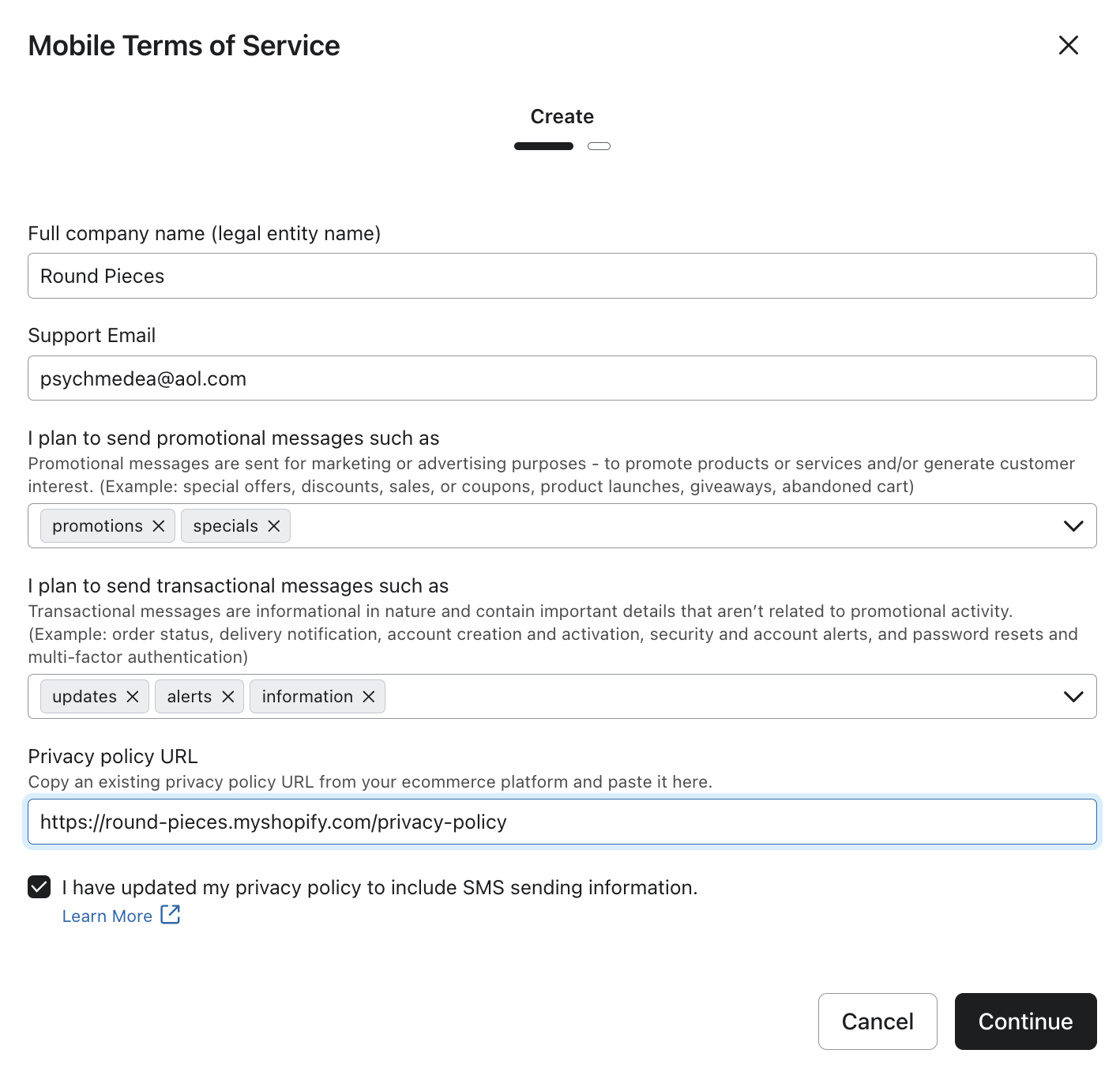Expand the transactional messages dropdown
This screenshot has width=1120, height=1076.
1073,696
